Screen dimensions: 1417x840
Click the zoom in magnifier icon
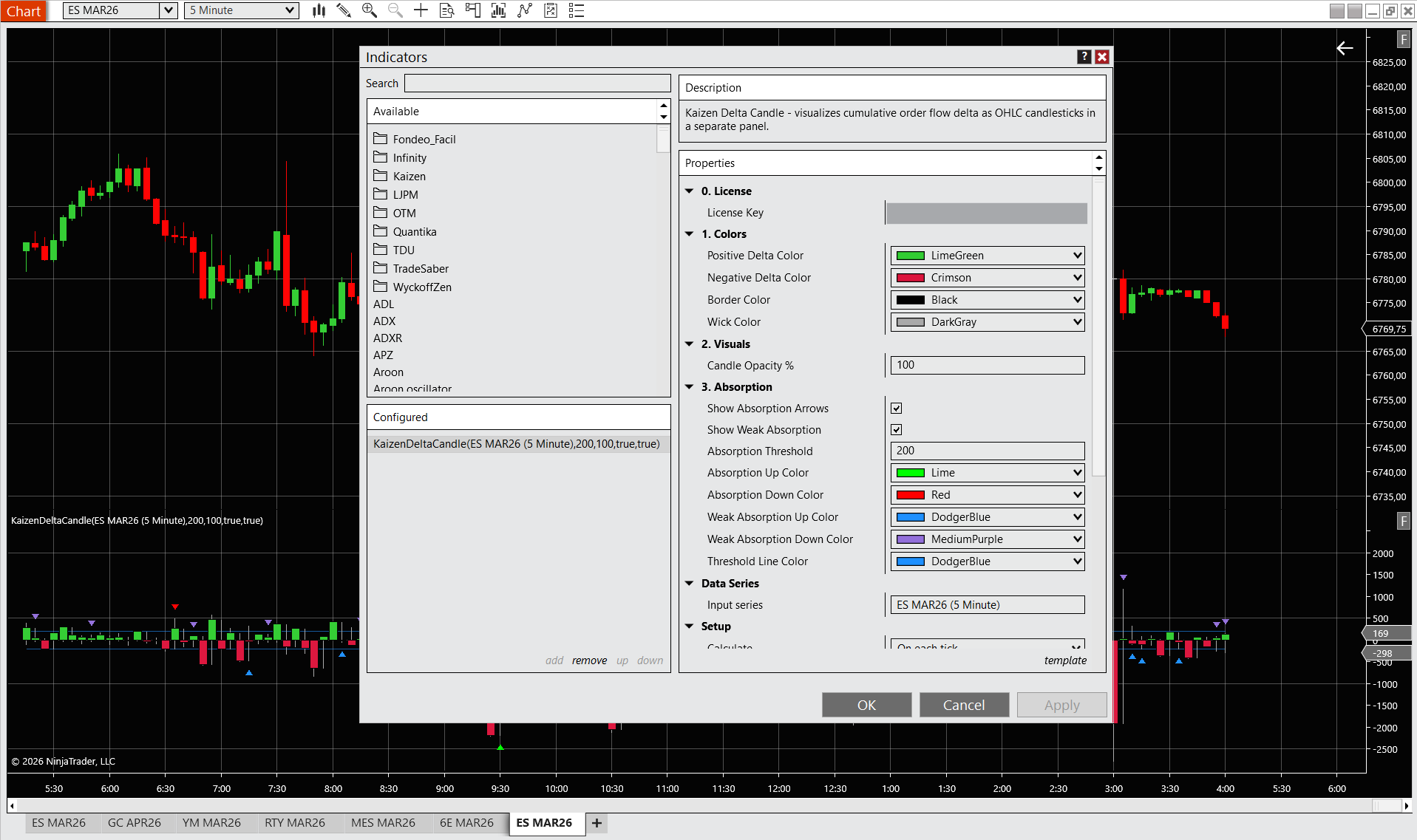point(369,10)
